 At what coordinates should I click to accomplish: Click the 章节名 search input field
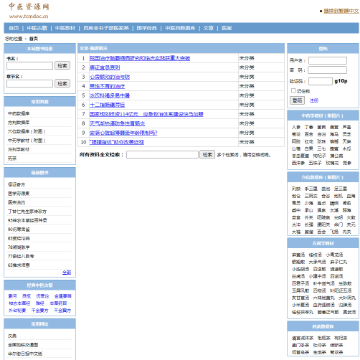[29, 83]
